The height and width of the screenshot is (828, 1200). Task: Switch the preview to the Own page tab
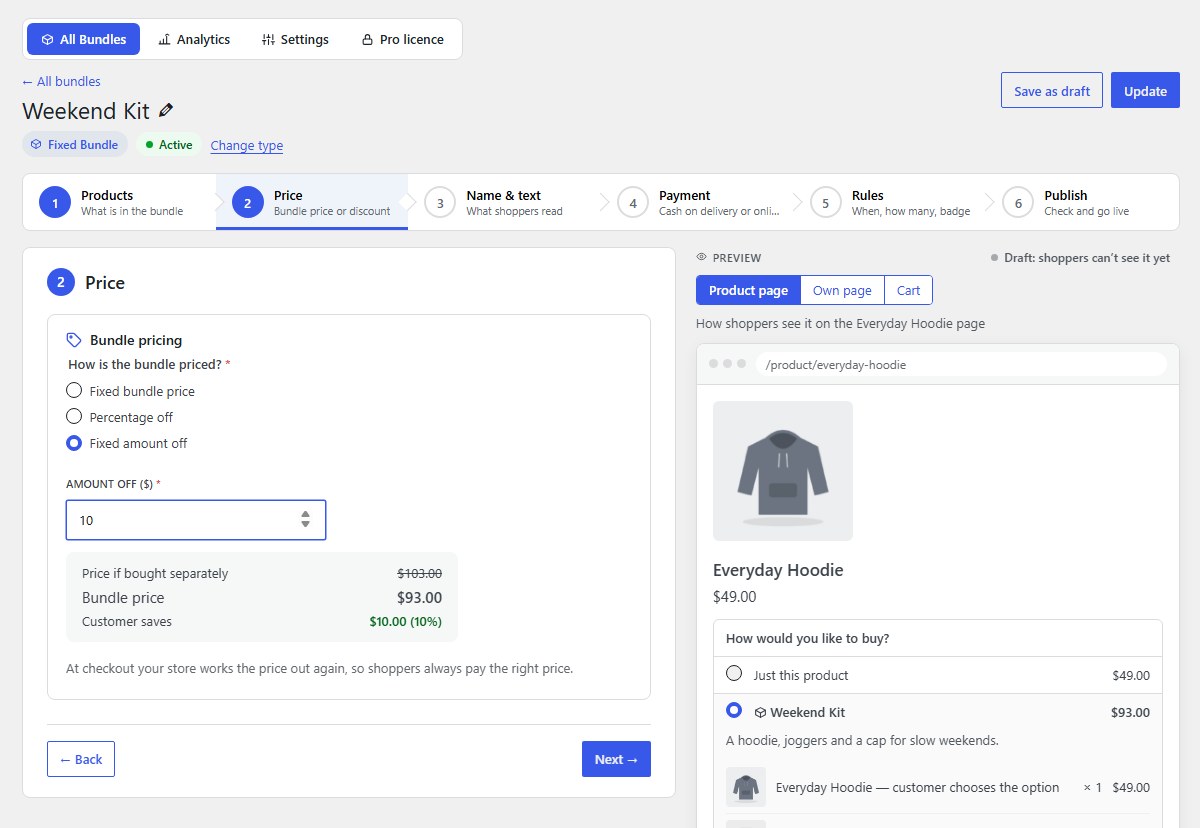click(842, 290)
